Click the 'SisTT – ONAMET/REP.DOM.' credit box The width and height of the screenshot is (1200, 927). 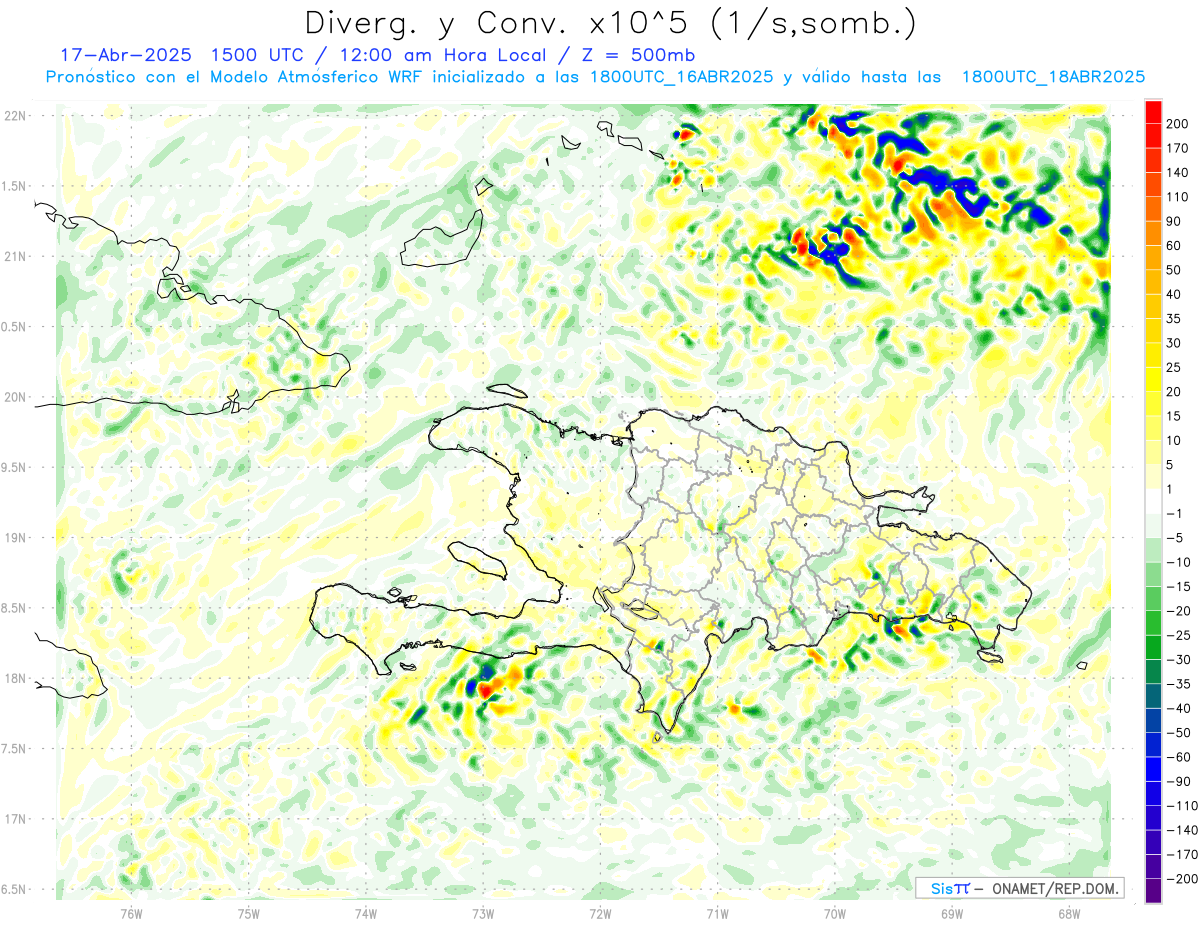[1019, 888]
